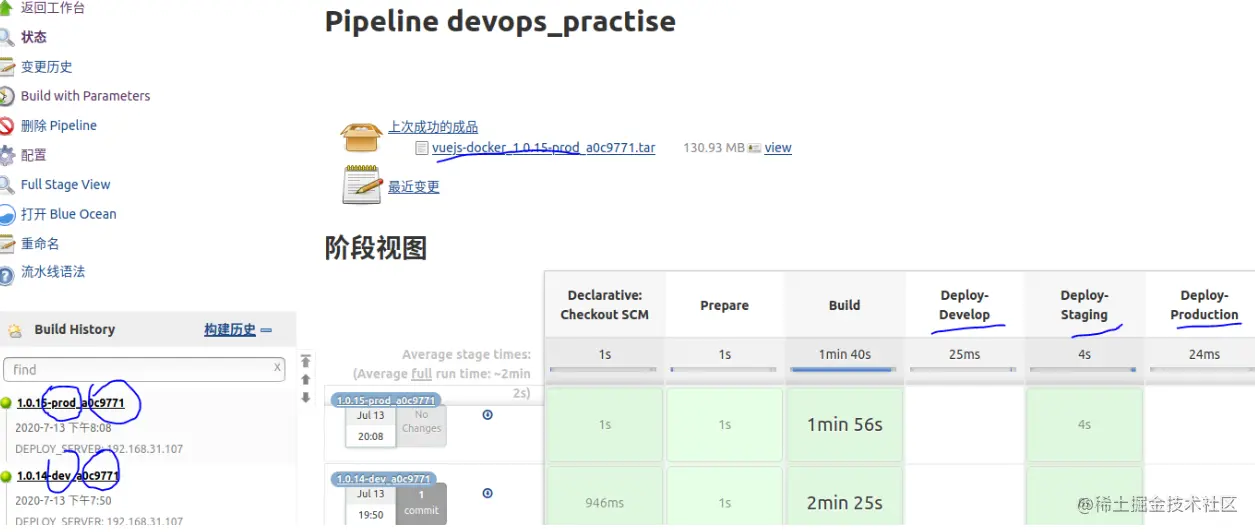Click the recent changes notepad icon
Viewport: 1255px width, 532px height.
(x=362, y=185)
